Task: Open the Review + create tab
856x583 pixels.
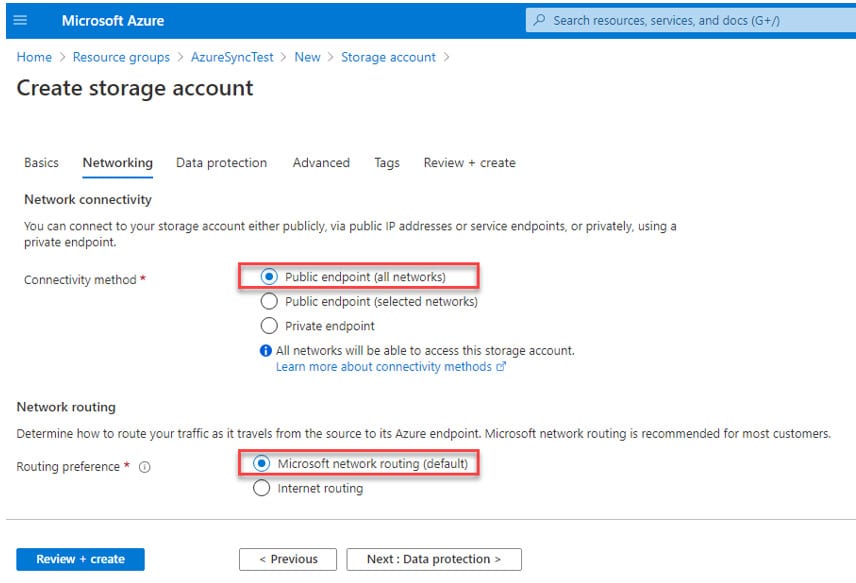Action: (469, 163)
